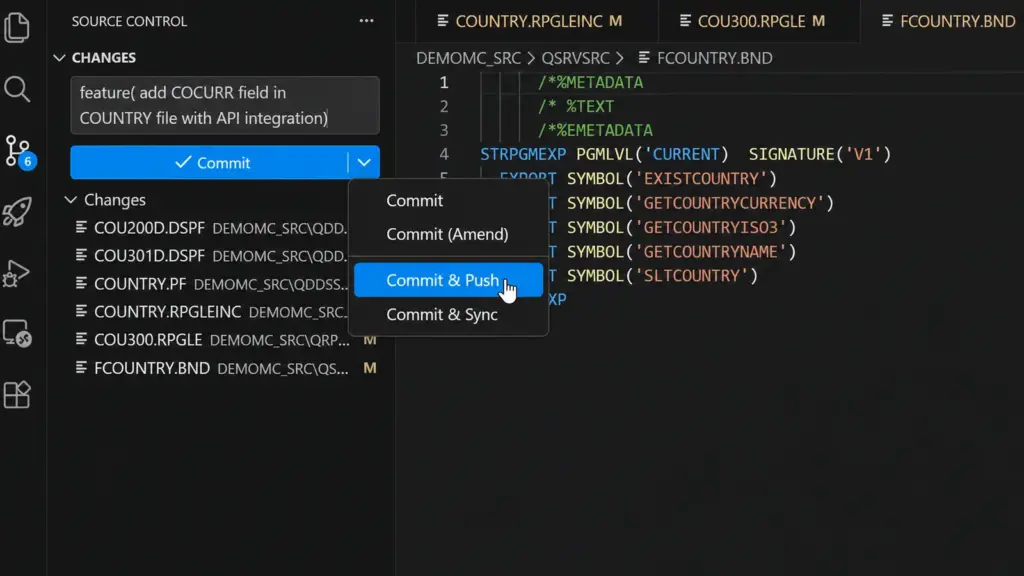Choose Commit from the dropdown menu
Viewport: 1024px width, 576px height.
(415, 200)
